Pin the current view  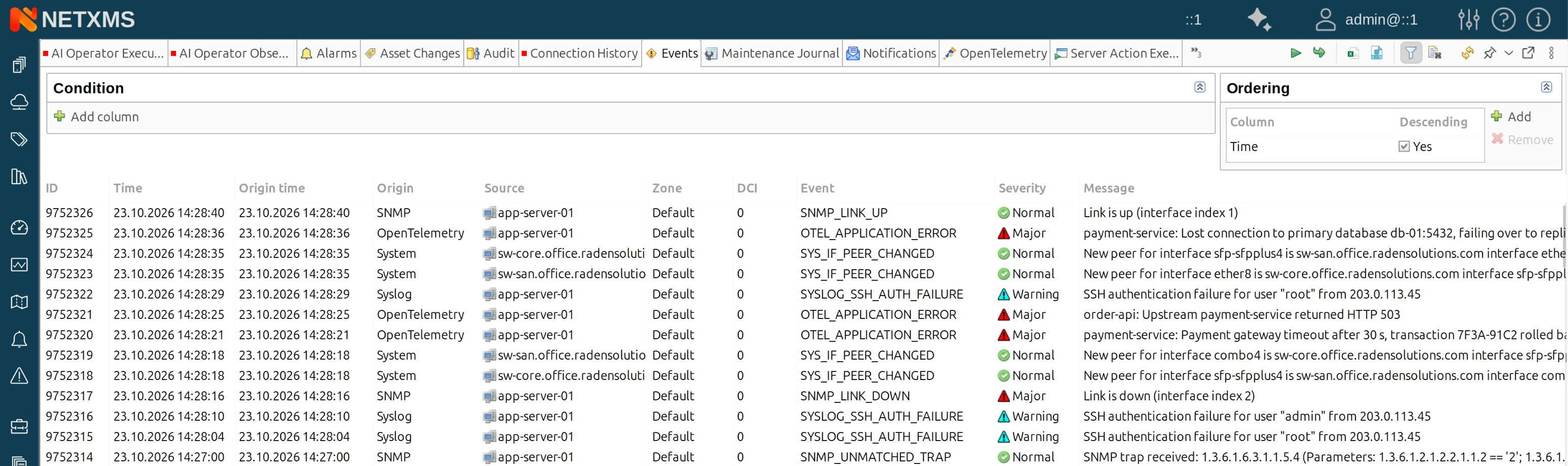(1490, 53)
